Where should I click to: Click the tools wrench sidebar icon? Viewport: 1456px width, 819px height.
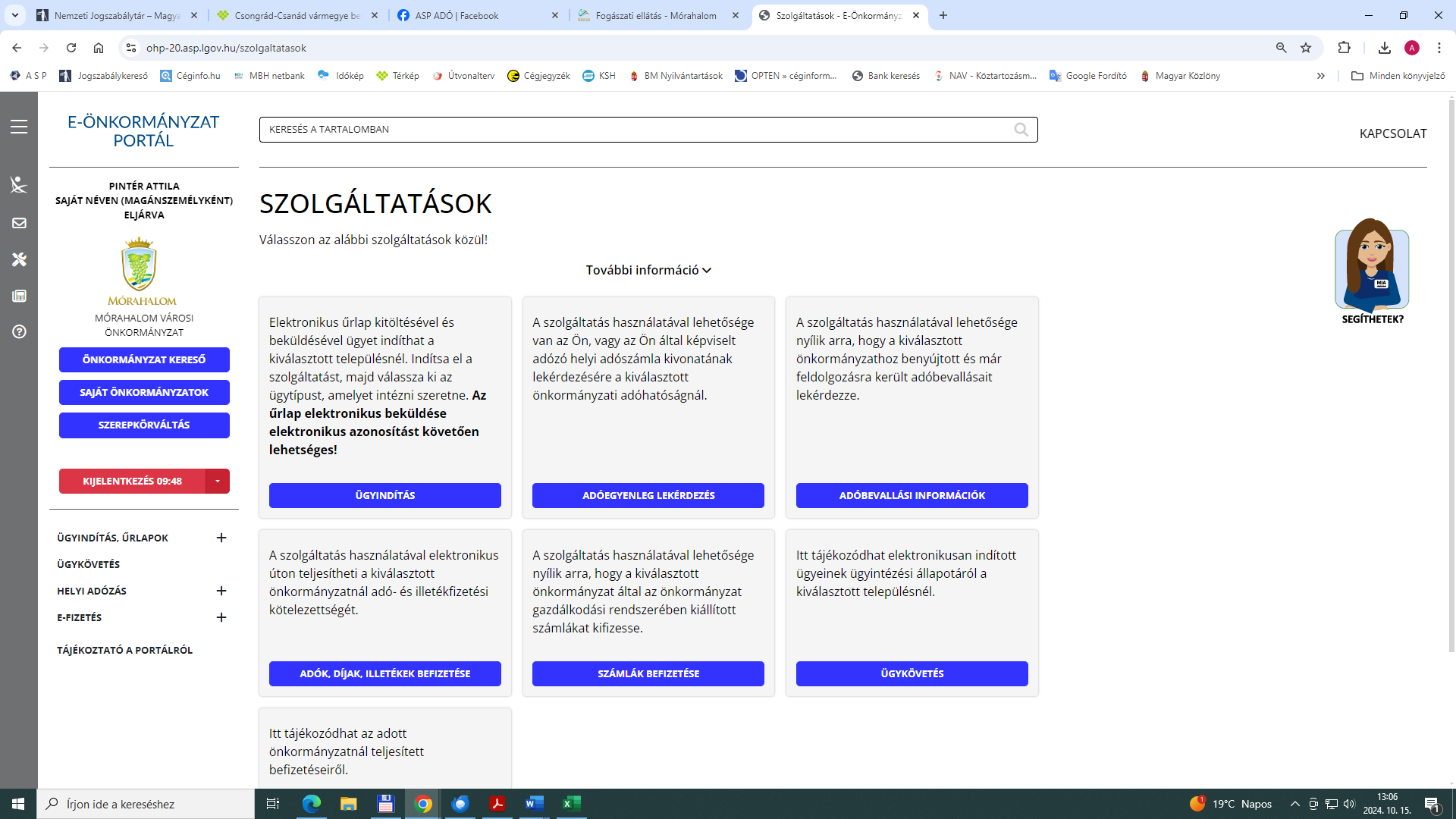(19, 259)
